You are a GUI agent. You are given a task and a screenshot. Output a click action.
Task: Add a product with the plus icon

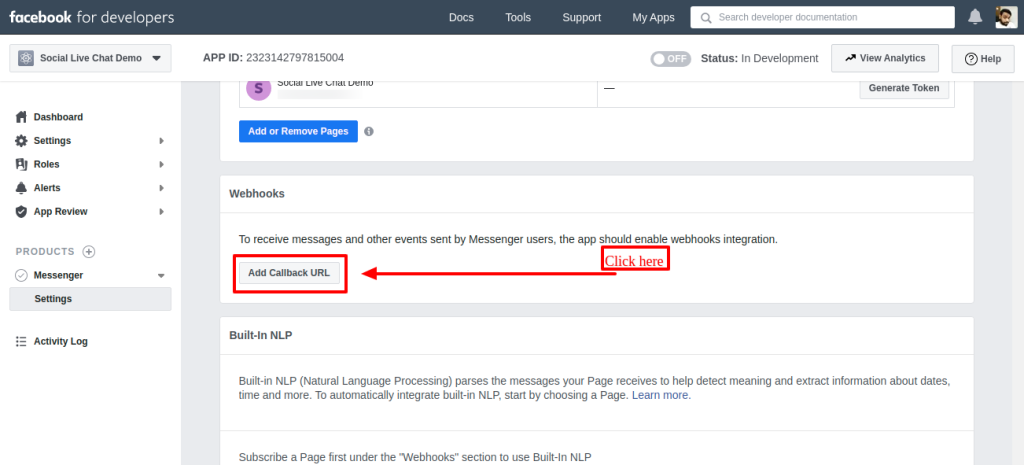pyautogui.click(x=89, y=251)
